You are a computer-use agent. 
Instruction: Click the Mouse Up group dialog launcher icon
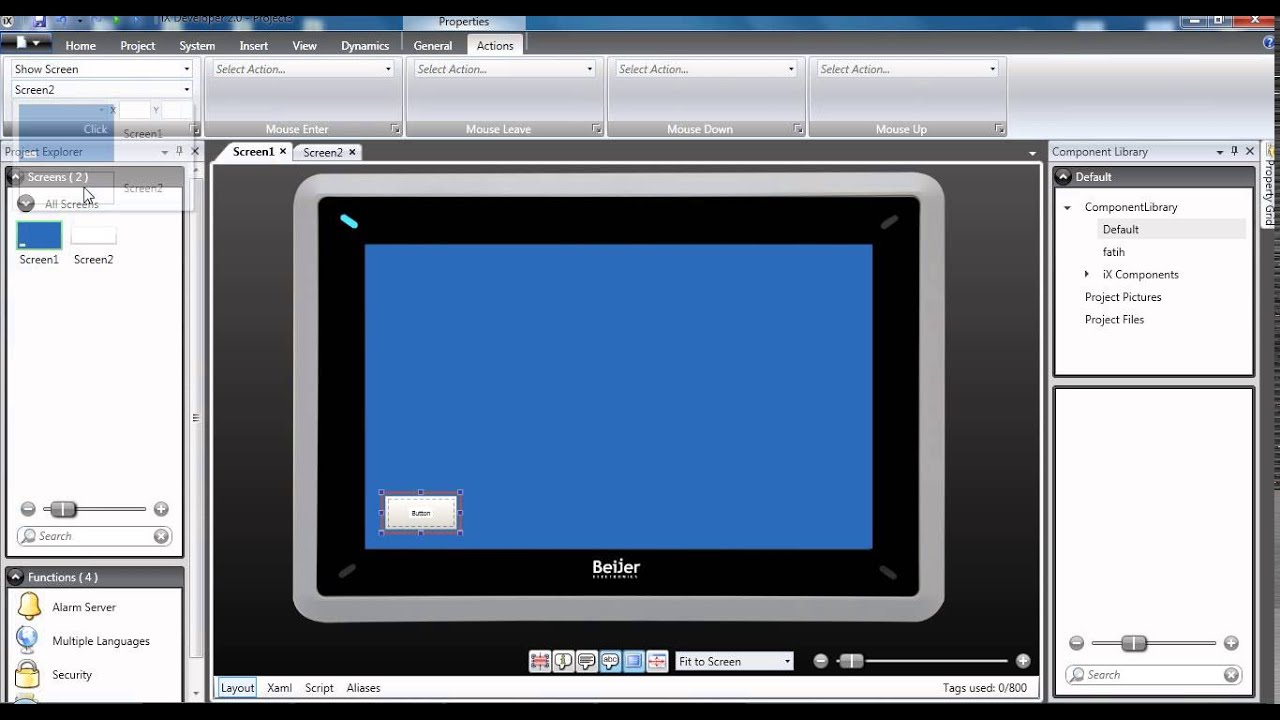click(x=999, y=129)
